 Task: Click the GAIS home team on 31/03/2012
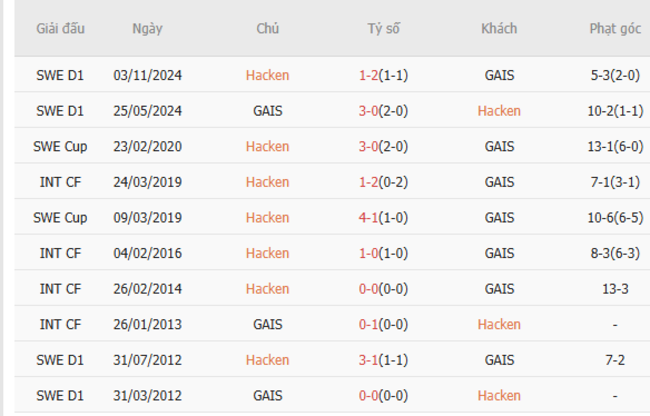[x=267, y=396]
